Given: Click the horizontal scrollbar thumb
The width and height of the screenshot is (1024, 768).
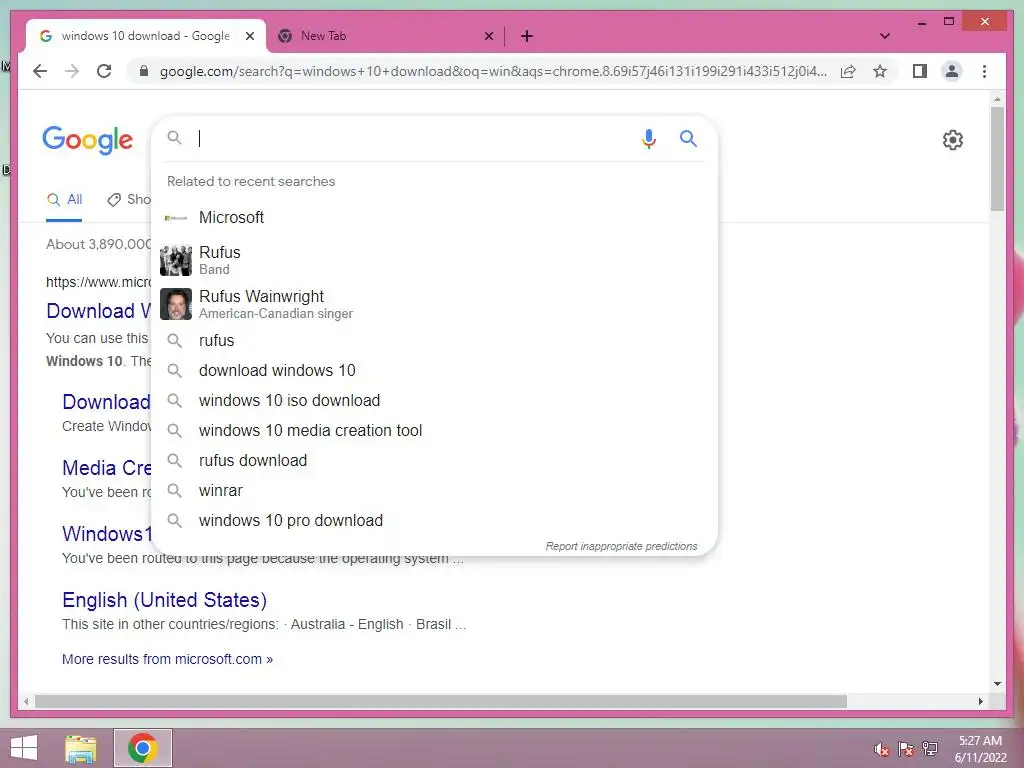Looking at the screenshot, I should [x=441, y=701].
